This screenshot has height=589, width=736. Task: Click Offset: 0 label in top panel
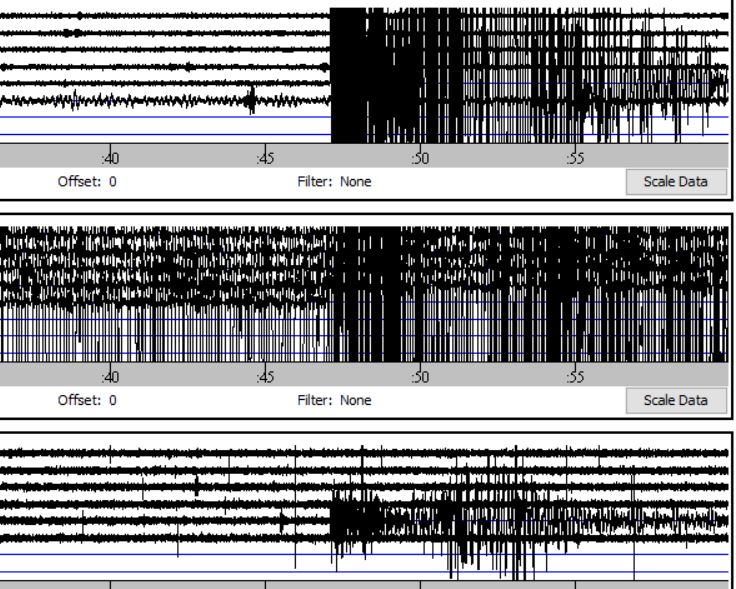point(87,182)
